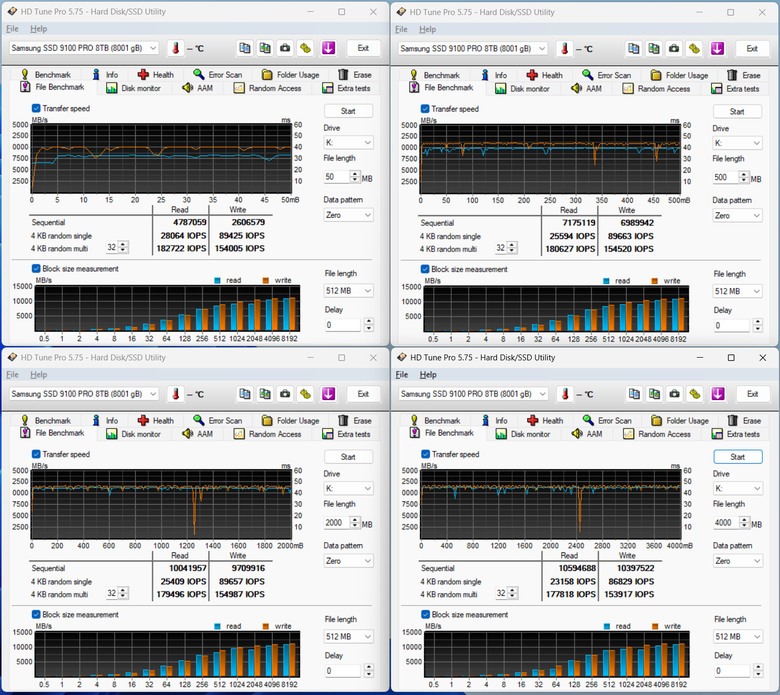Click 4 KB random multi 32 stepper in top-right window
Viewport: 780px width, 695px height.
pyautogui.click(x=512, y=247)
